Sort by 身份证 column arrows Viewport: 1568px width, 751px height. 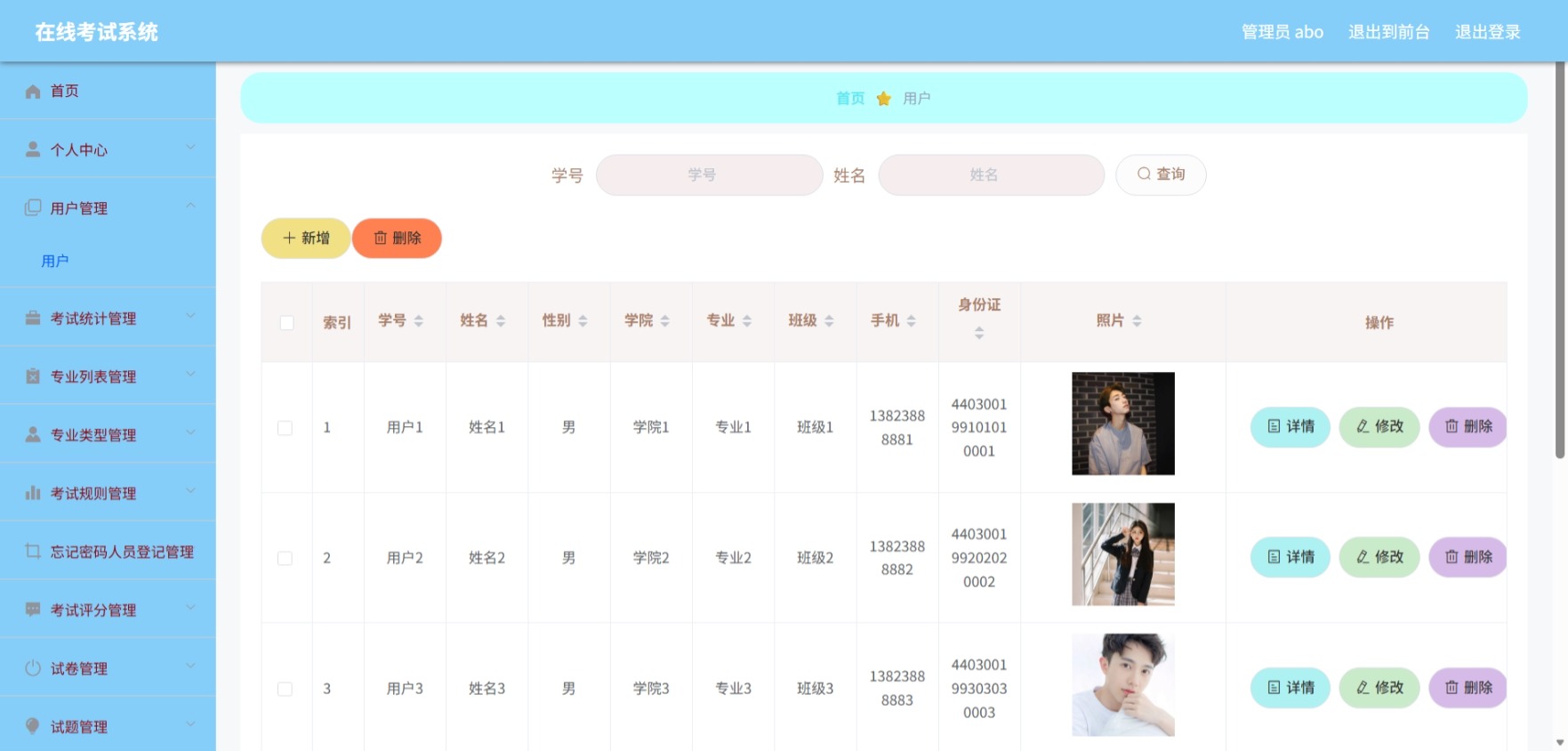(979, 333)
